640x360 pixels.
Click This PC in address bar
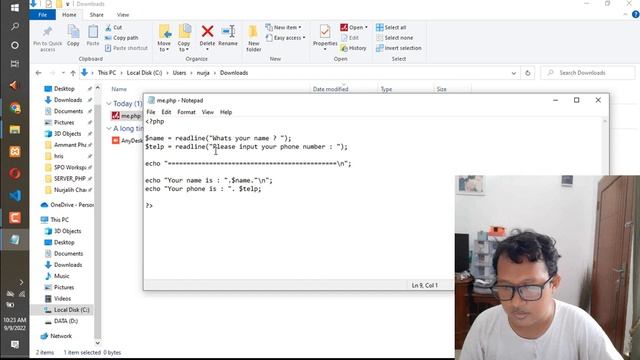(107, 73)
